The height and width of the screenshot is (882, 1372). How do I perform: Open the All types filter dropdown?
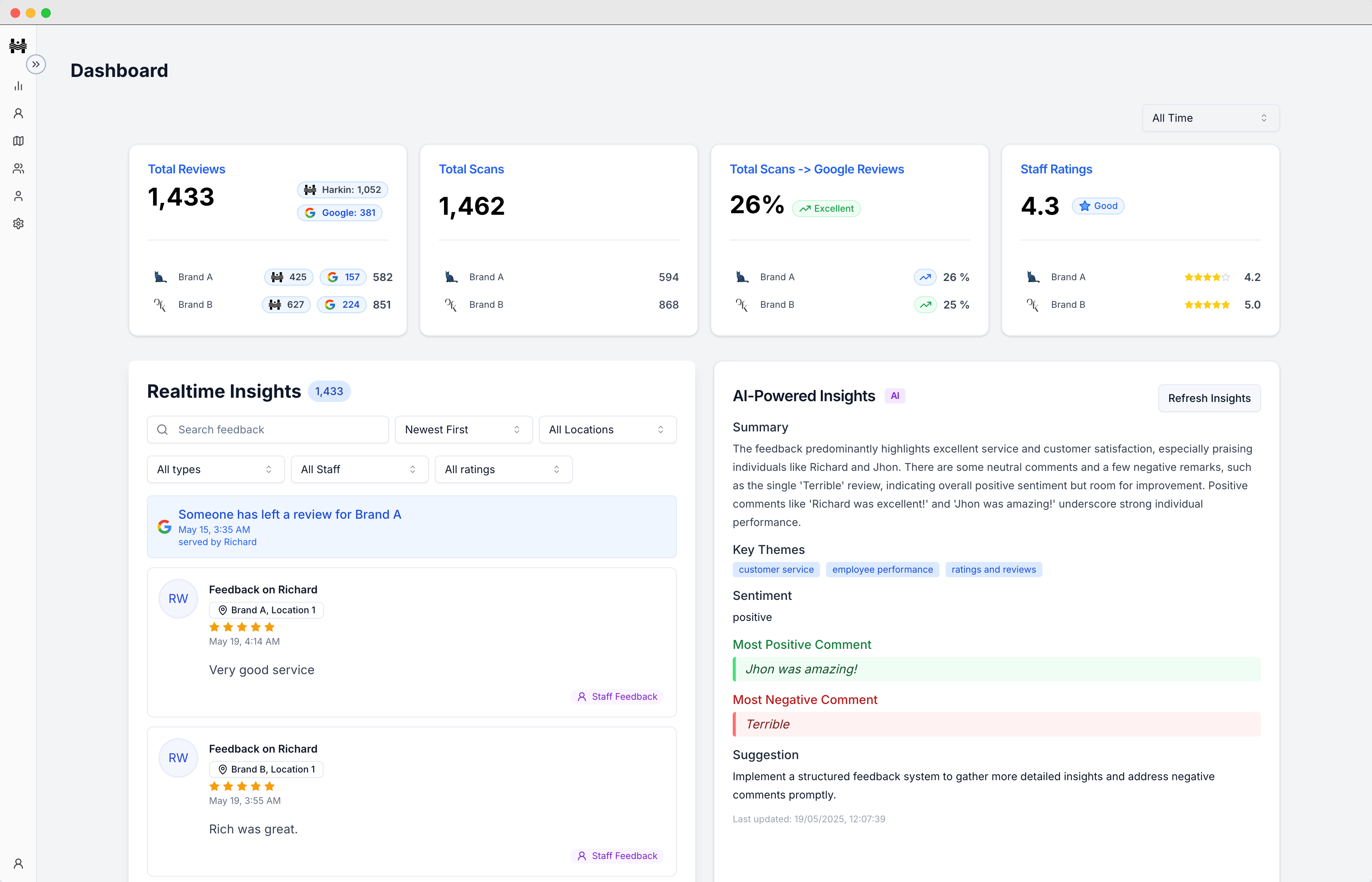point(215,470)
